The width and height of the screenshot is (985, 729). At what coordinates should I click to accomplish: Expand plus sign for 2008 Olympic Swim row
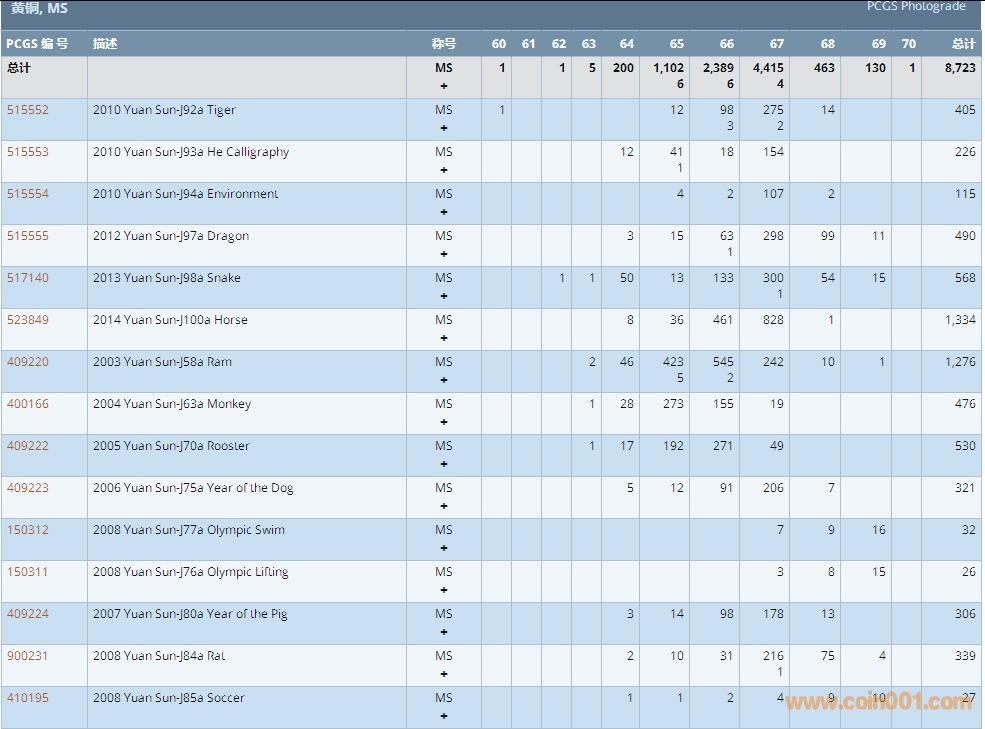pos(444,548)
